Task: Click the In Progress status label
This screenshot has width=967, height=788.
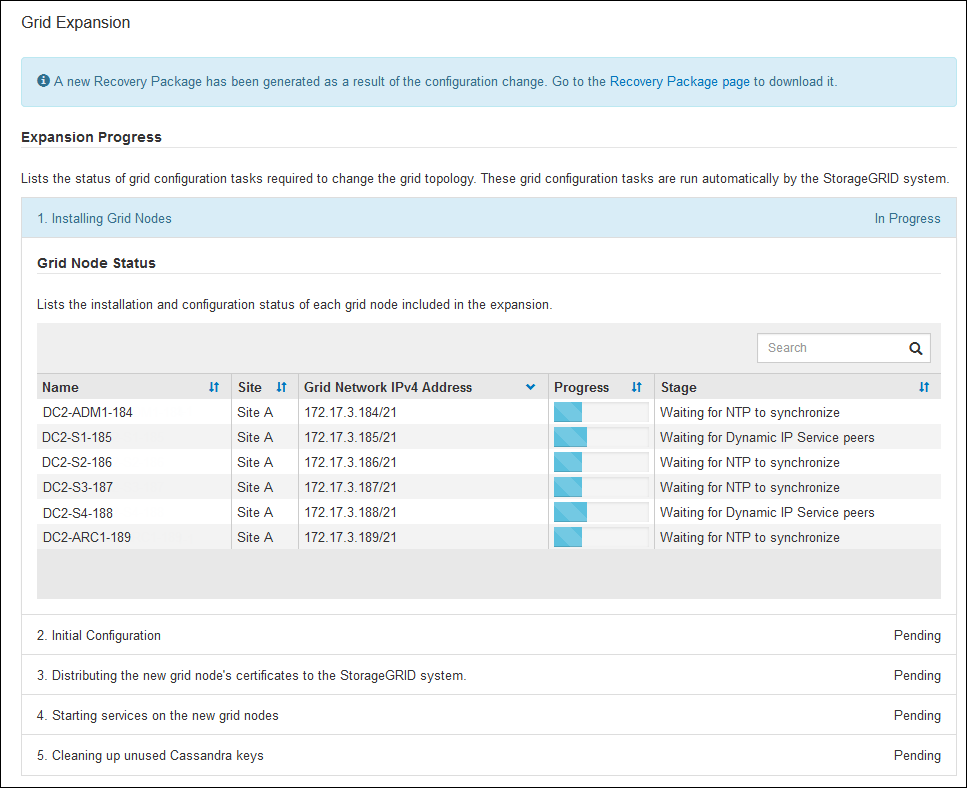Action: (x=907, y=218)
